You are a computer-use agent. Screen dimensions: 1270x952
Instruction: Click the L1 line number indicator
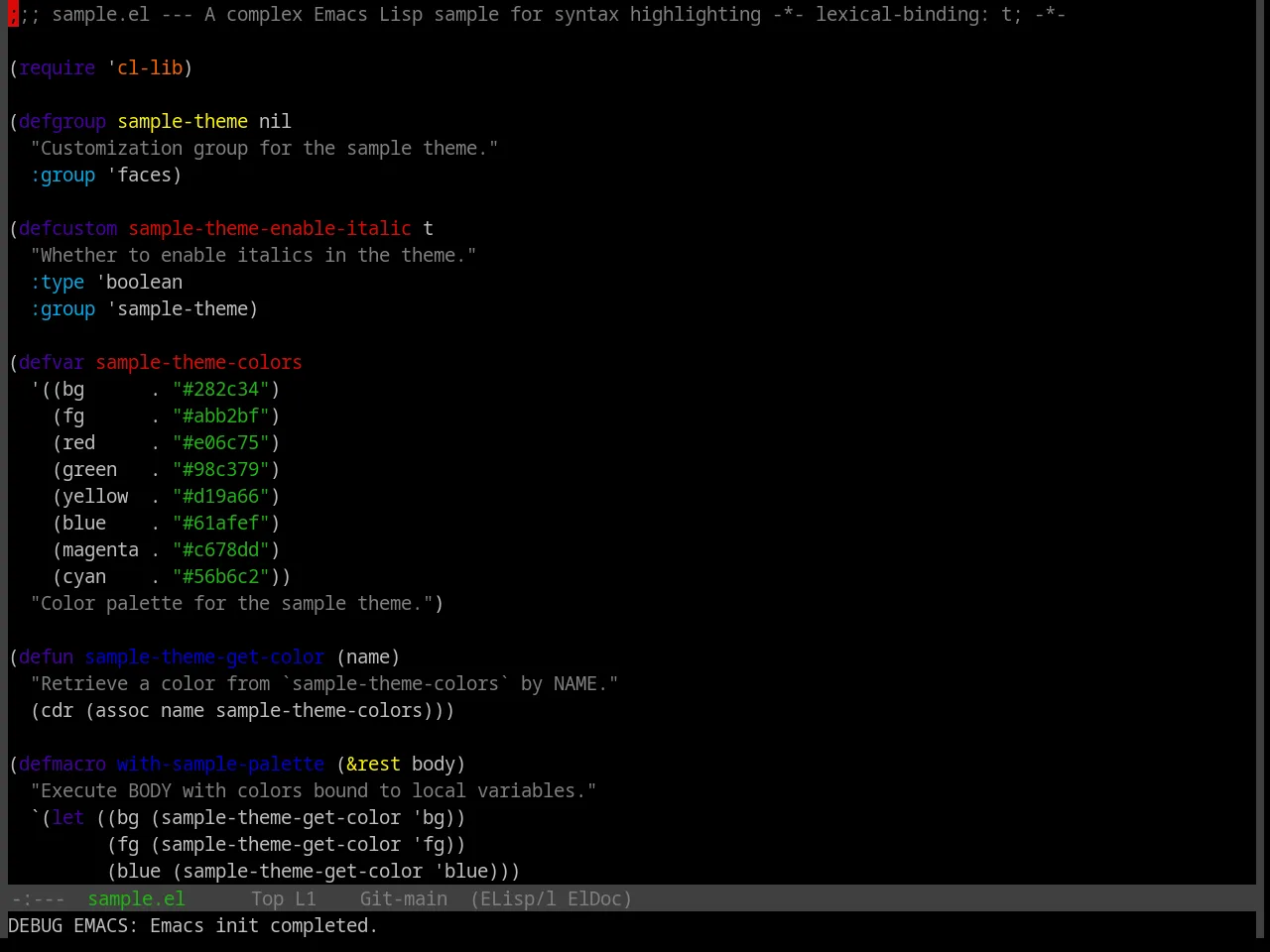[x=305, y=898]
